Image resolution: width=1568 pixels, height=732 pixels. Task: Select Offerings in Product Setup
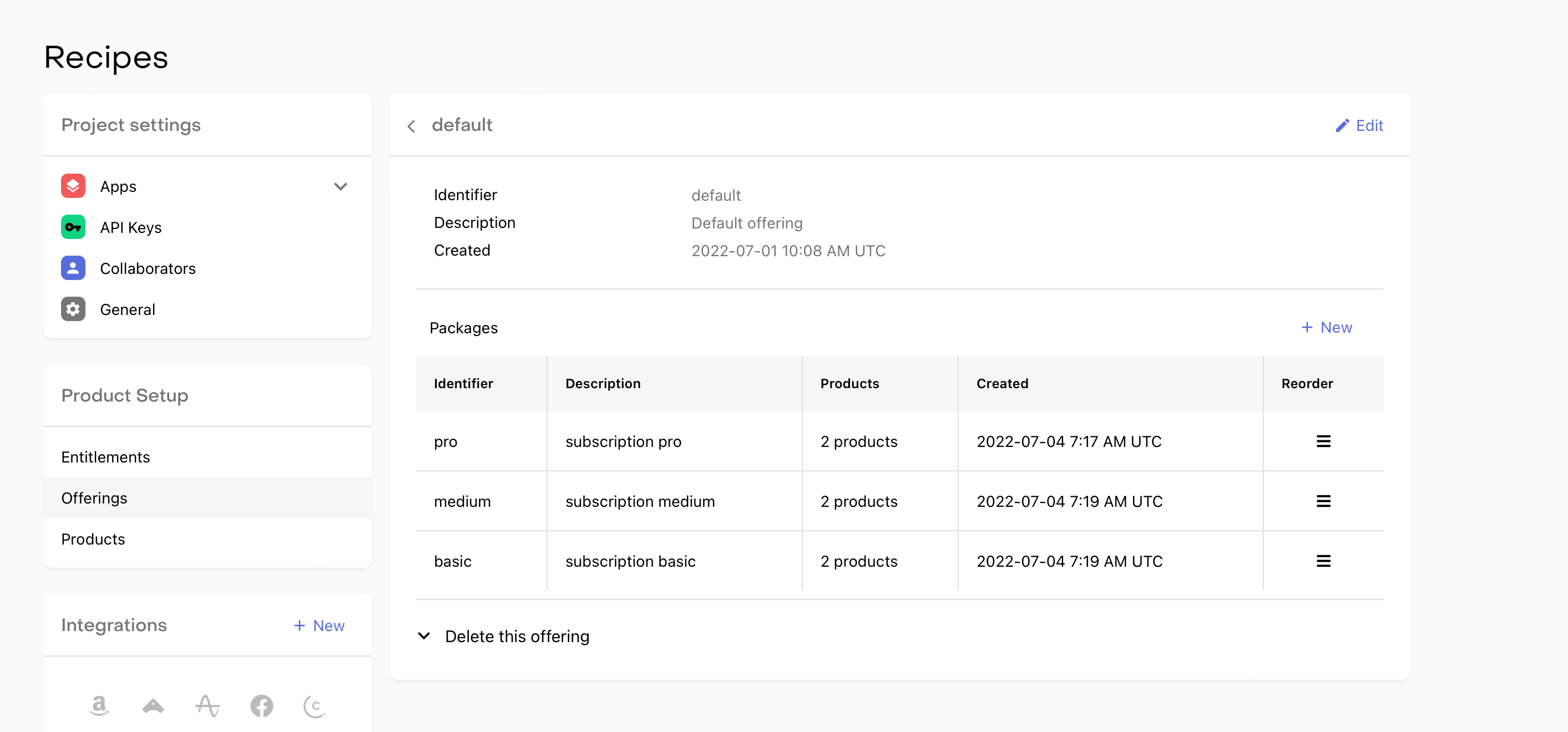click(x=207, y=498)
